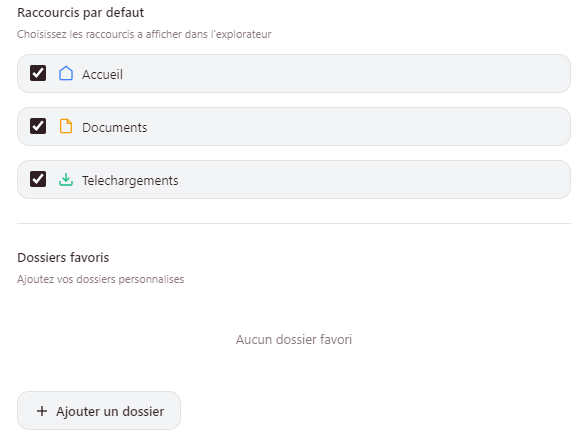Click the Ajoutez vos dossiers personnalises text
Screen dimensions: 588x445
point(100,279)
